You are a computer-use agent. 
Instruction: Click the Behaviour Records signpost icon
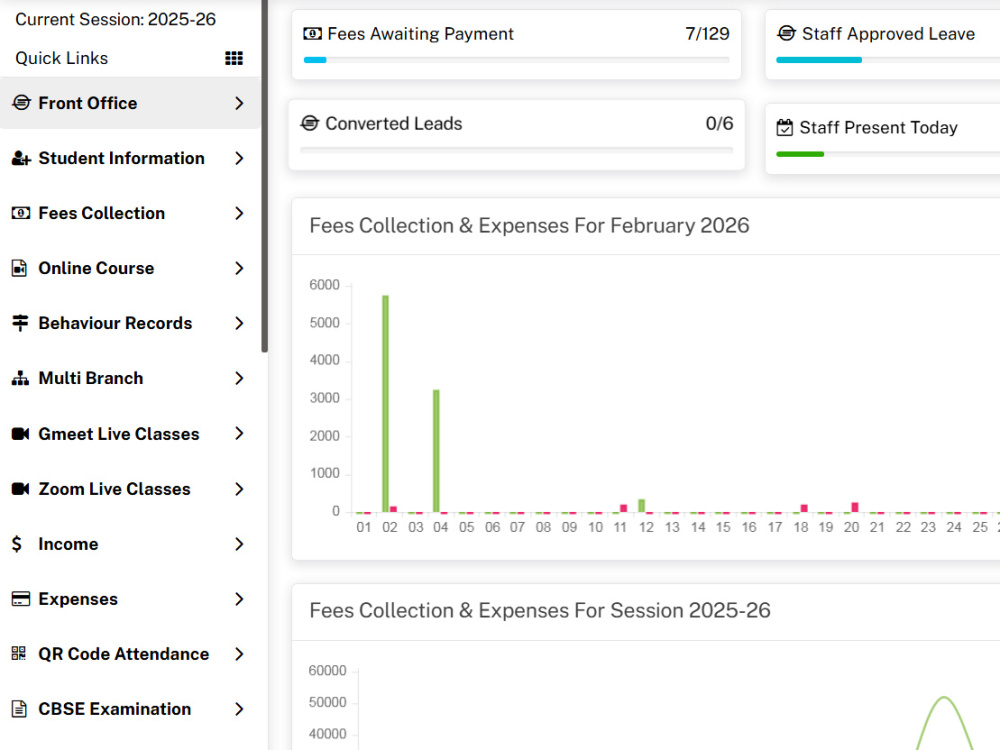pos(20,323)
